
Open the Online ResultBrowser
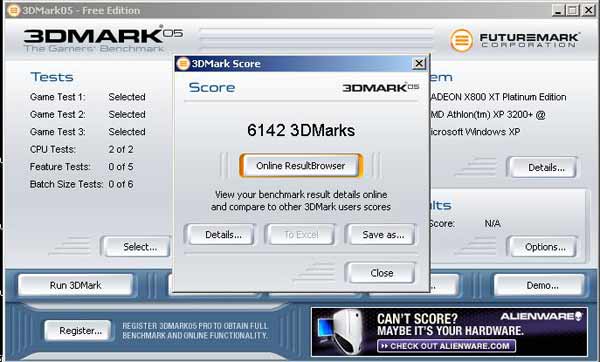tap(301, 166)
